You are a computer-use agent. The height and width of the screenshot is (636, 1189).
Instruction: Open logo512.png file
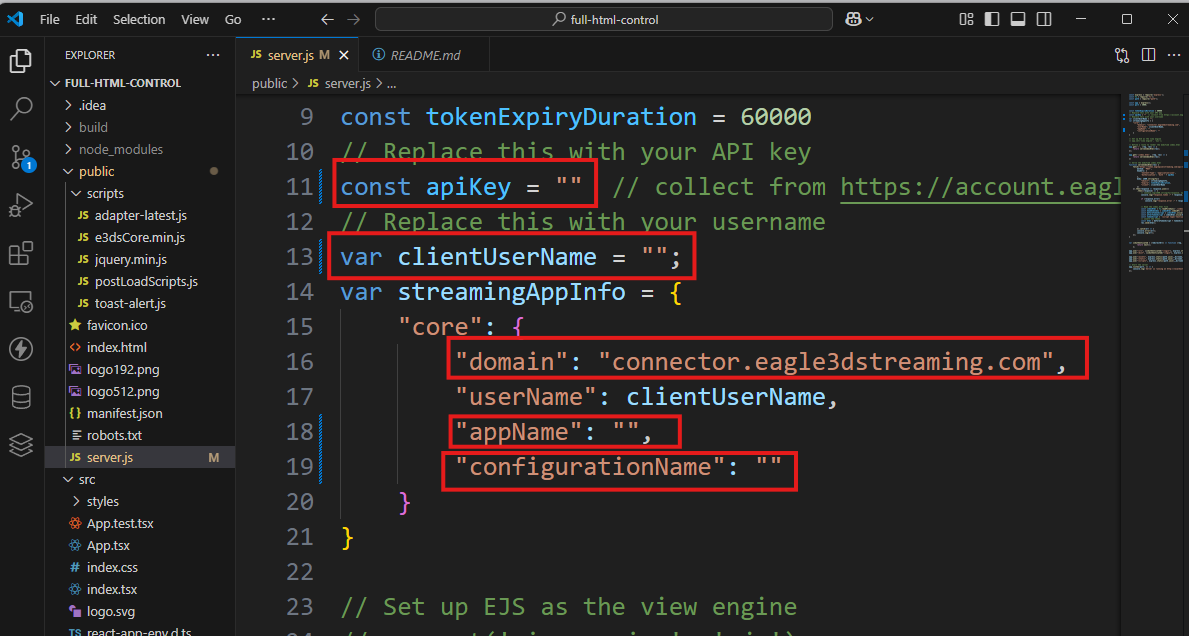click(140, 391)
